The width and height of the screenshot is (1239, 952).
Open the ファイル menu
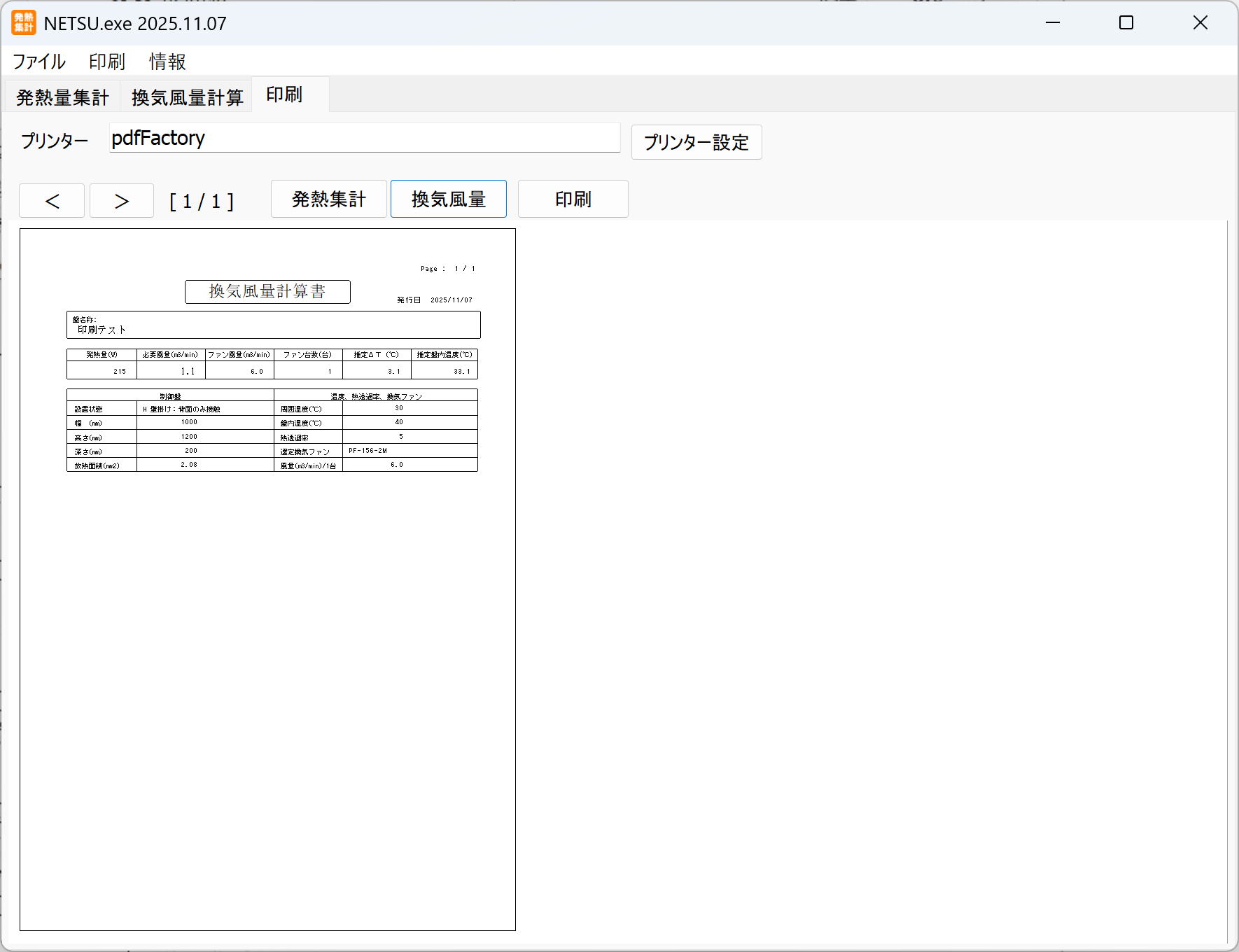[39, 62]
